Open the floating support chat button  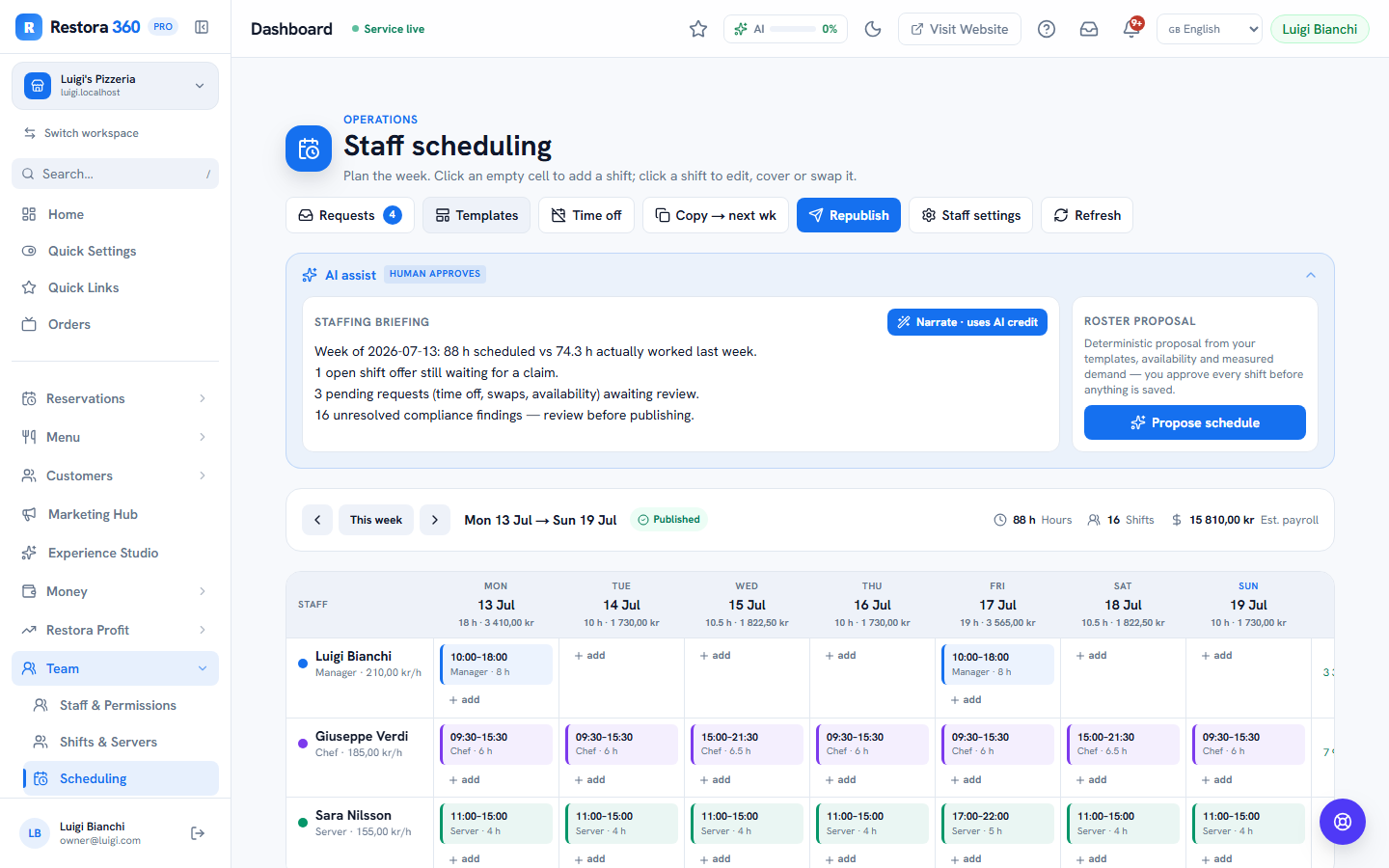point(1343,822)
